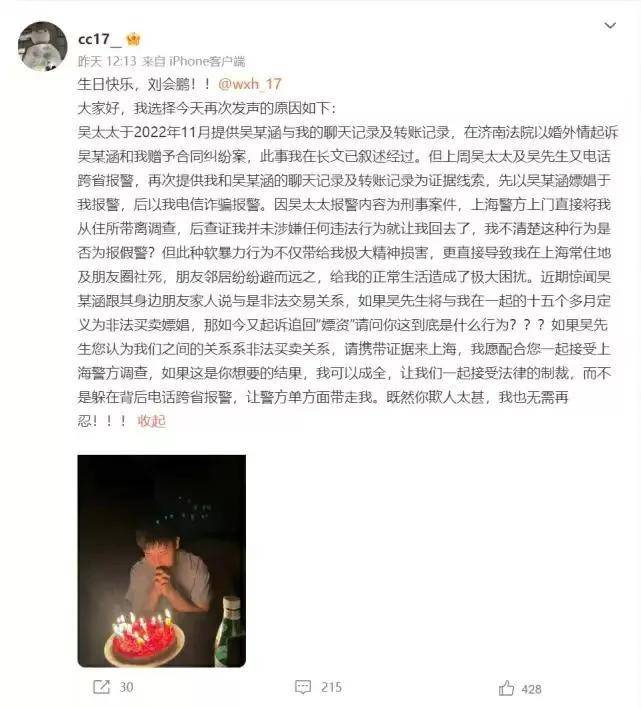Collapse the post with 收起 link
Image resolution: width=641 pixels, height=707 pixels.
(x=151, y=421)
